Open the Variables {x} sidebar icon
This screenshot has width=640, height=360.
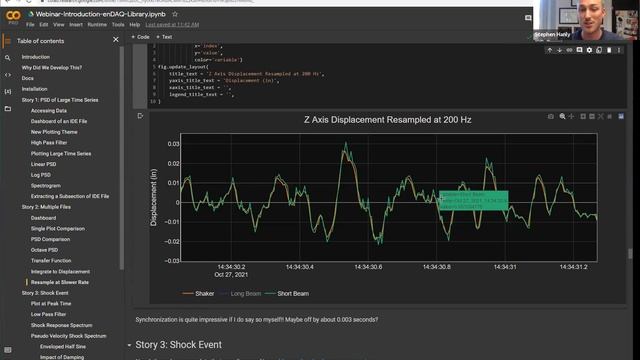(x=7, y=92)
